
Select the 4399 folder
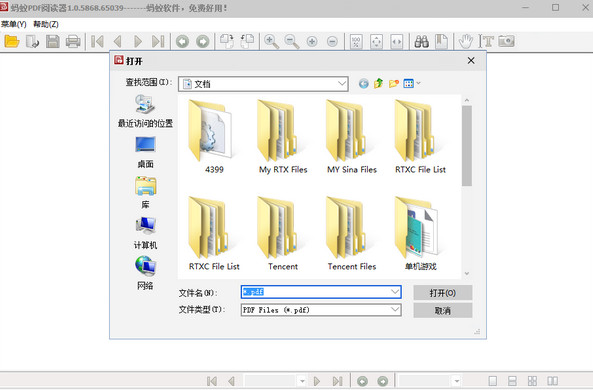tap(214, 137)
